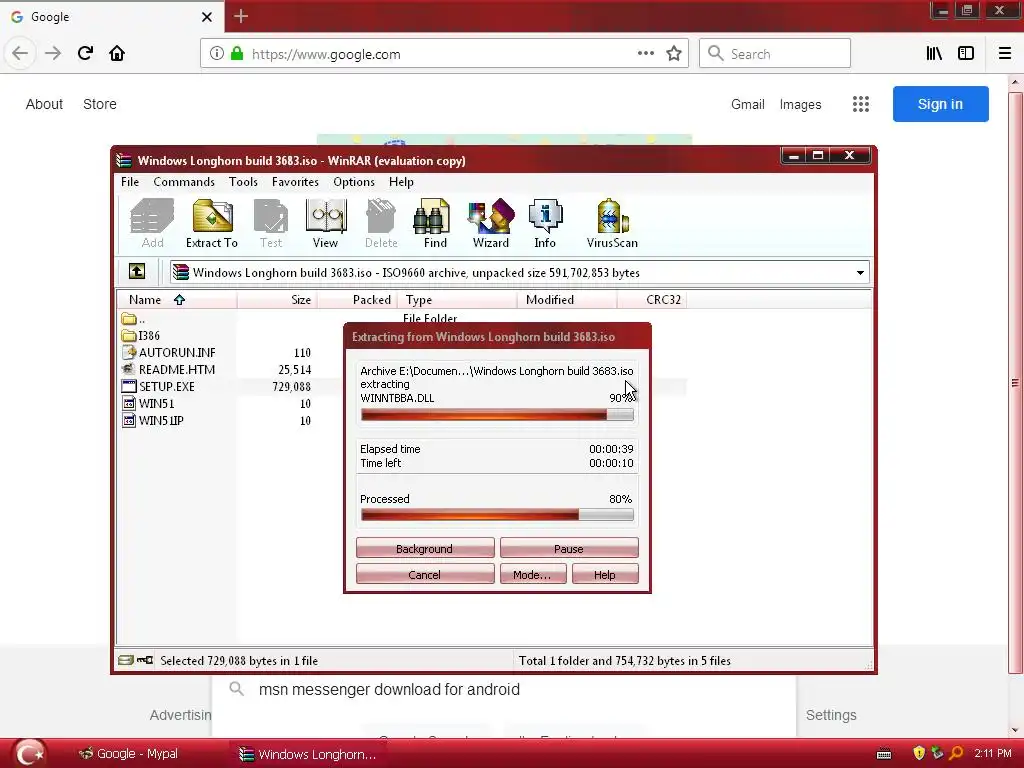The image size is (1024, 768).
Task: Click the Processed total progress bar
Action: (x=497, y=515)
